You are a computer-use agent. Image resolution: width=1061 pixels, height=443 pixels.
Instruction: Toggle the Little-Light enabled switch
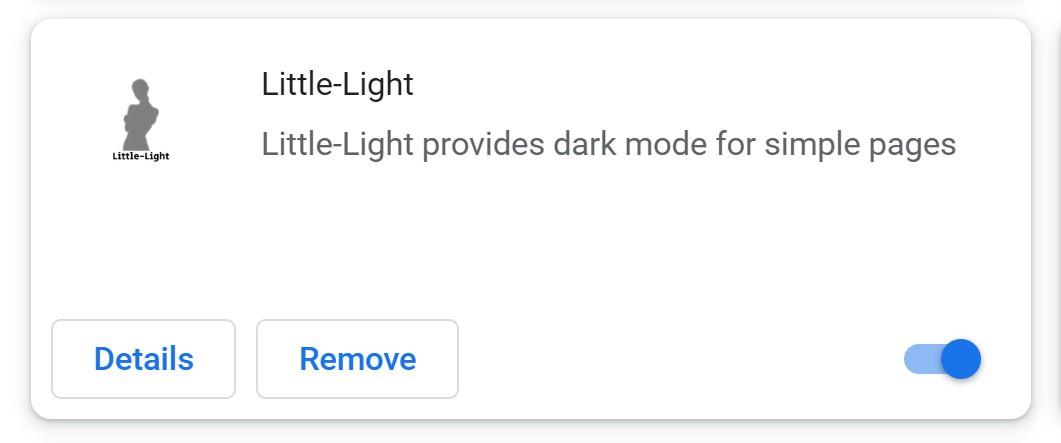[942, 359]
